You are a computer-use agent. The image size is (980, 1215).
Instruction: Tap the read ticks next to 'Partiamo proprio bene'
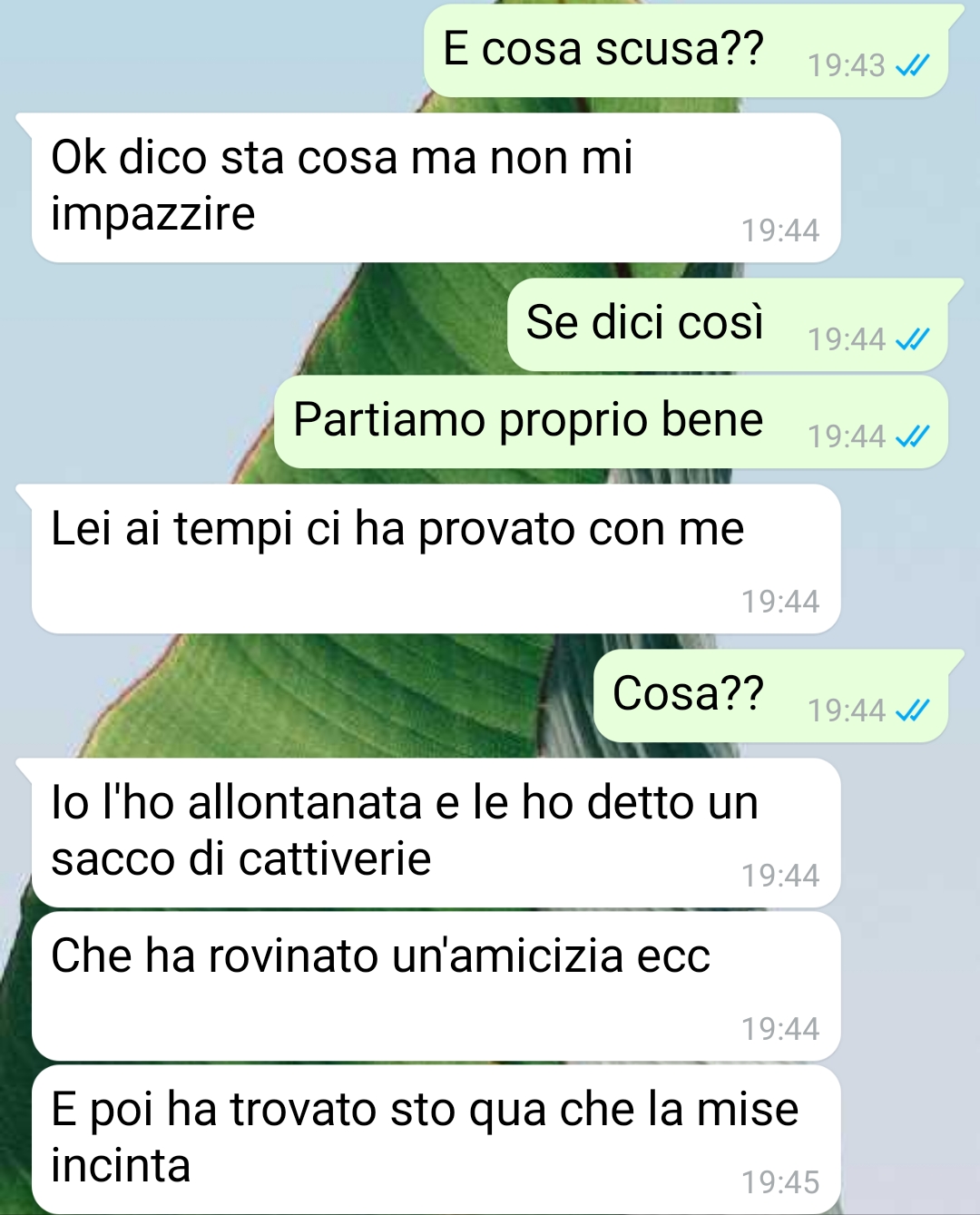coord(912,437)
